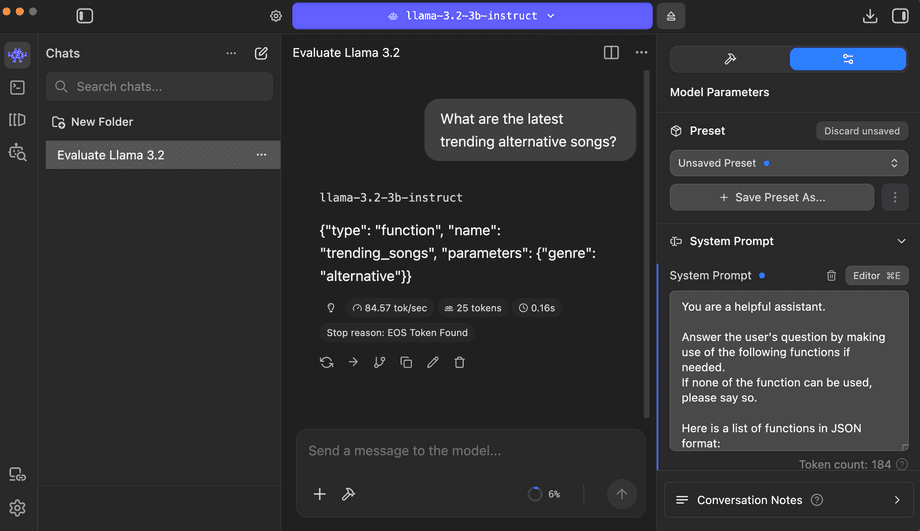Open token count help icon

tap(902, 465)
